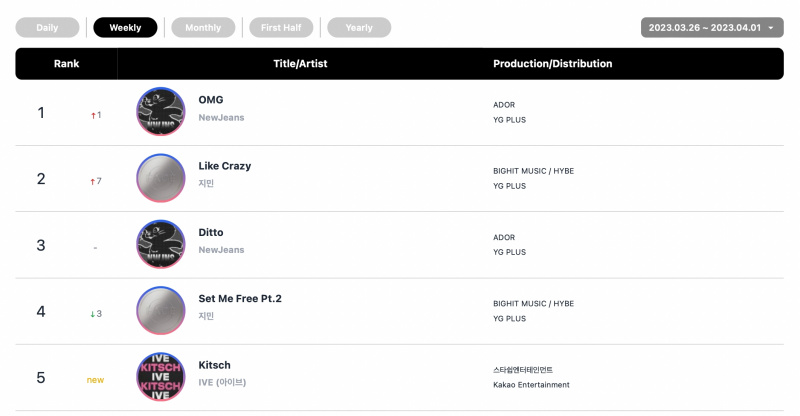Click the Rank column header

tap(66, 64)
